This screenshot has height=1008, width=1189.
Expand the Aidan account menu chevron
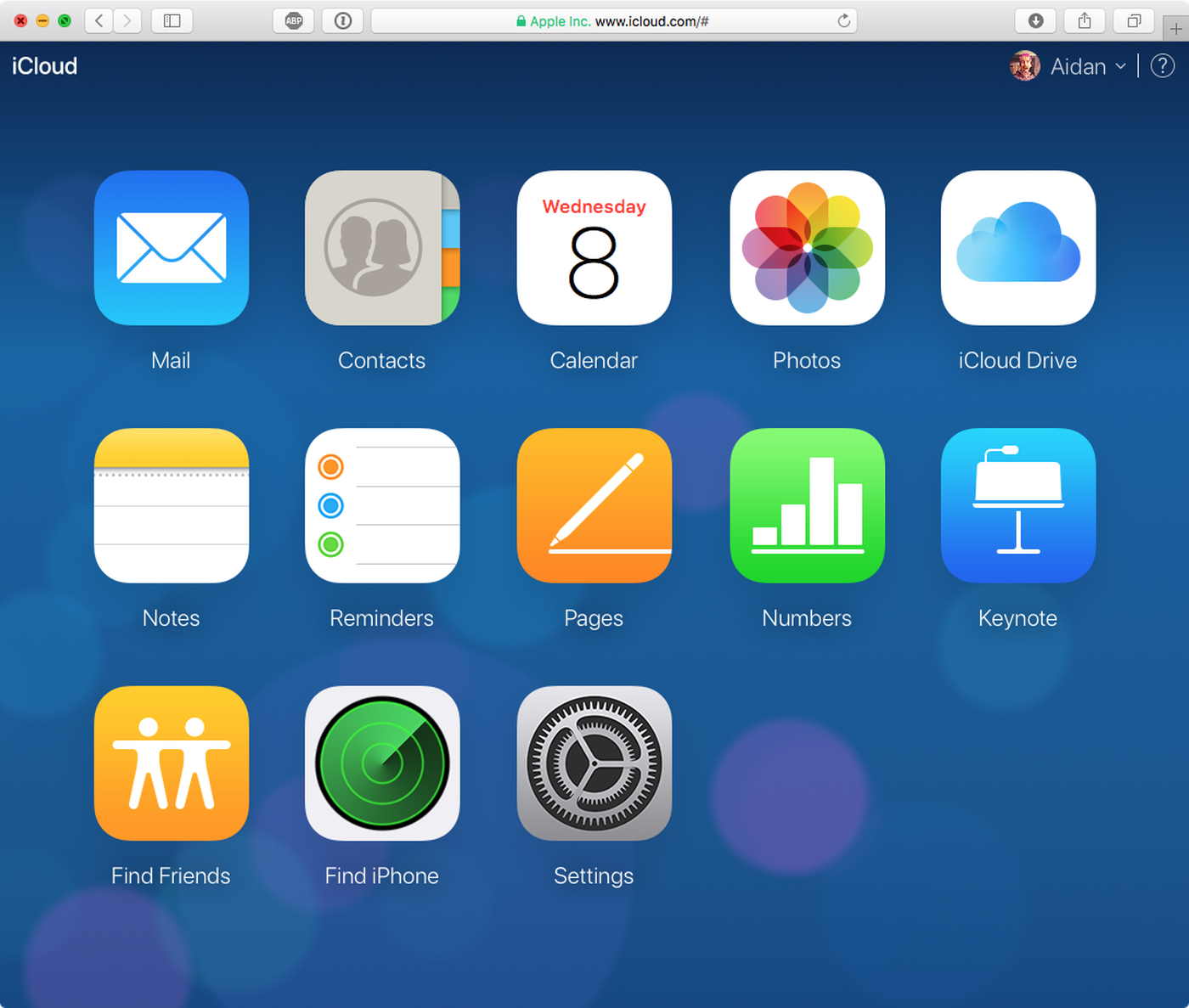point(1120,66)
